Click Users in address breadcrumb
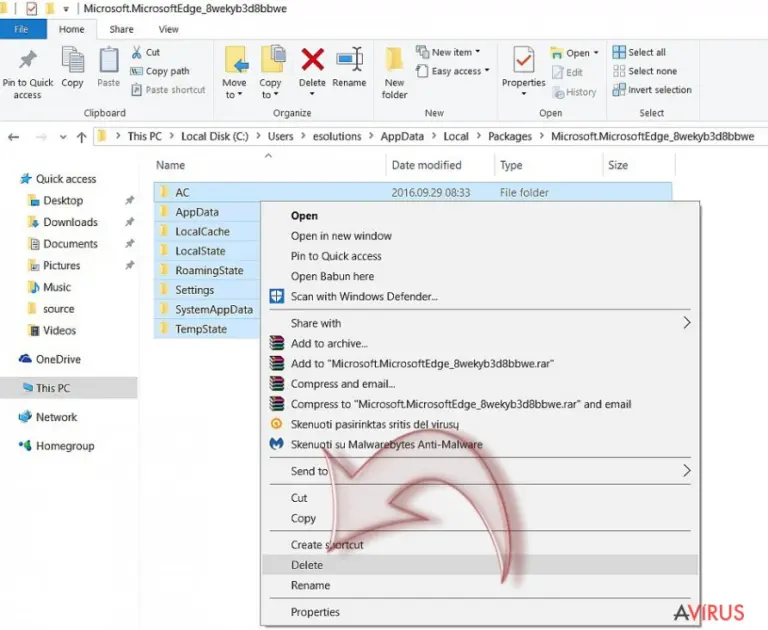Viewport: 768px width, 630px height. click(280, 136)
